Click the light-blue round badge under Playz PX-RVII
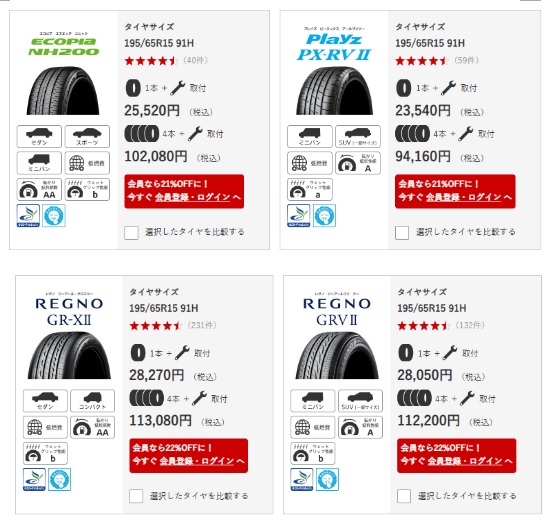Image resolution: width=553 pixels, height=525 pixels. point(324,215)
